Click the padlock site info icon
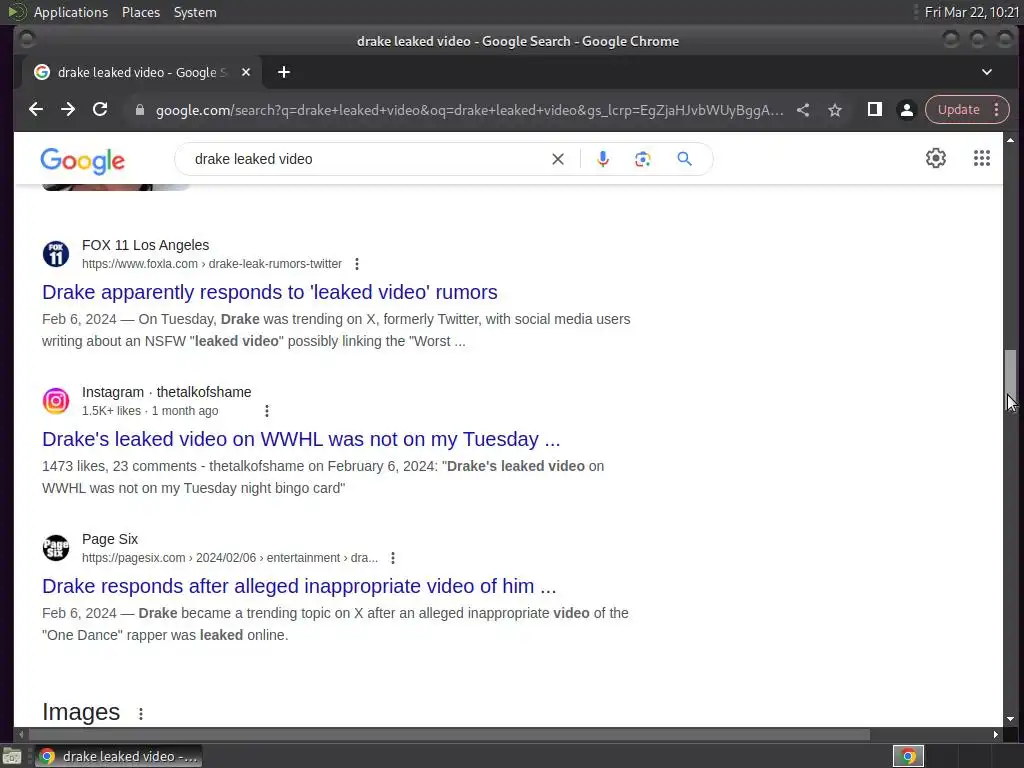1024x768 pixels. (x=139, y=110)
